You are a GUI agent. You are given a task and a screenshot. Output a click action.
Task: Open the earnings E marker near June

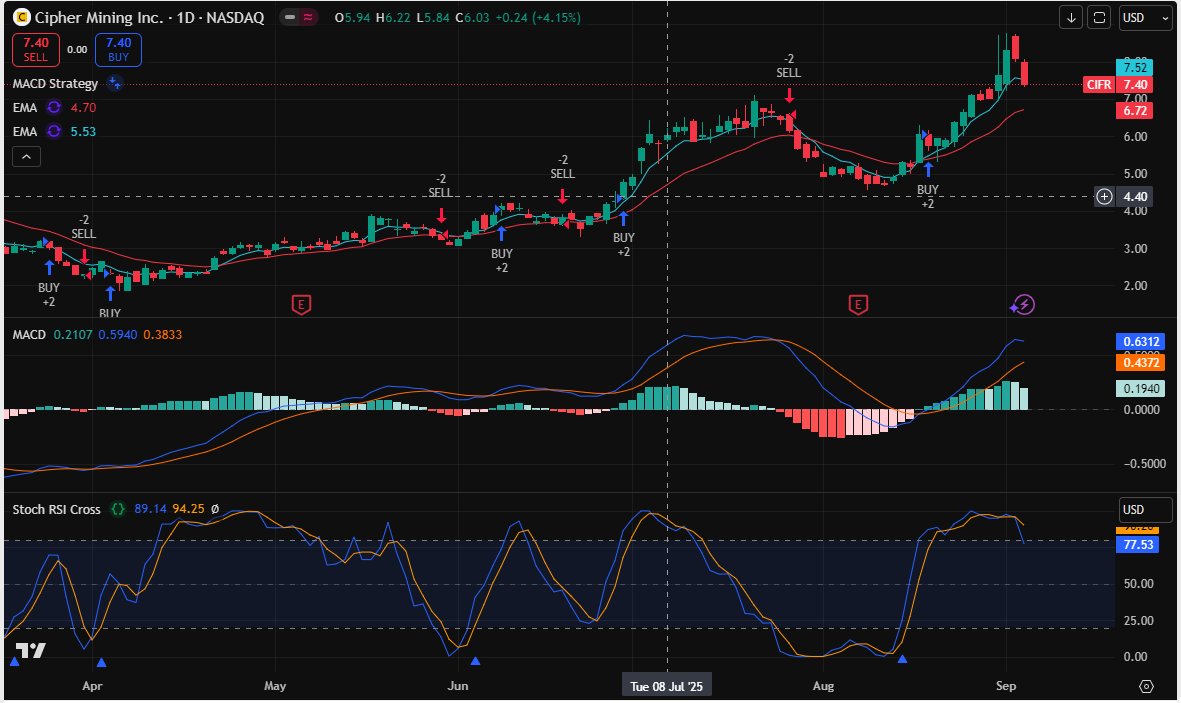(301, 304)
